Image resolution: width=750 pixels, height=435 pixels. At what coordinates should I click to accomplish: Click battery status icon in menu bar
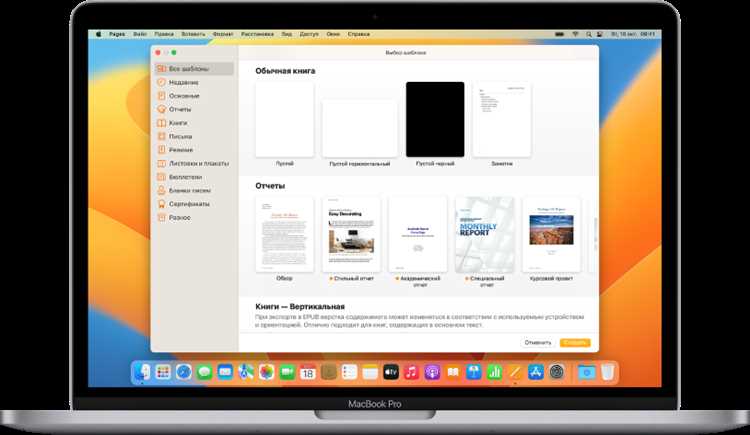coord(559,34)
